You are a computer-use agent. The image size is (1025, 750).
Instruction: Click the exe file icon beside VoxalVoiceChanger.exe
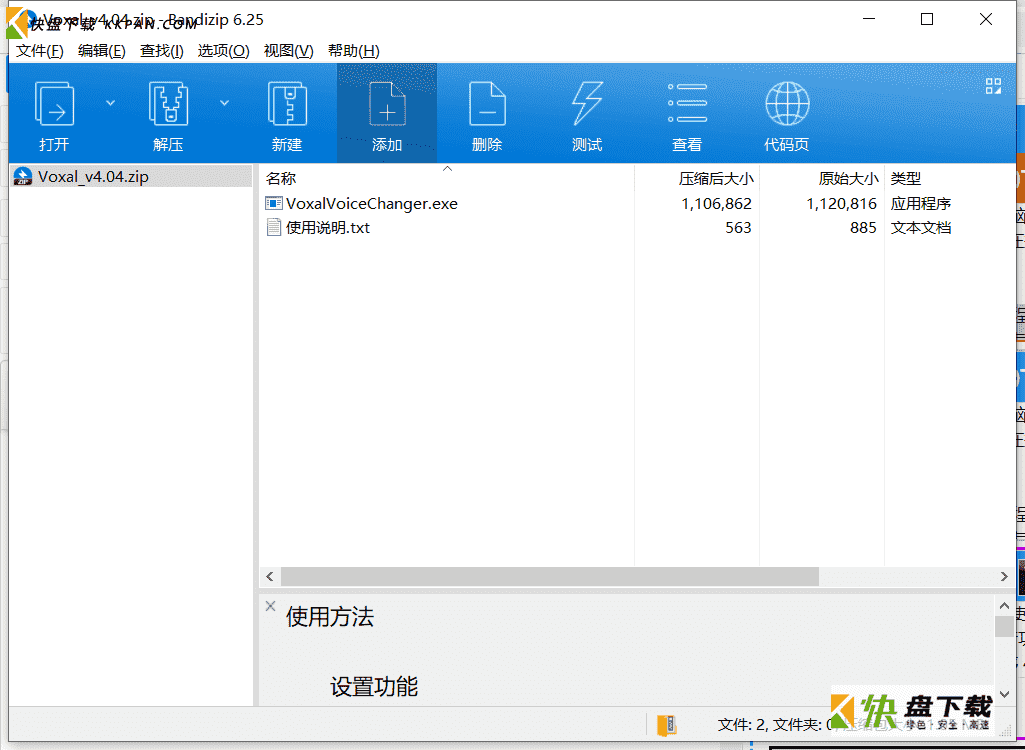point(273,203)
